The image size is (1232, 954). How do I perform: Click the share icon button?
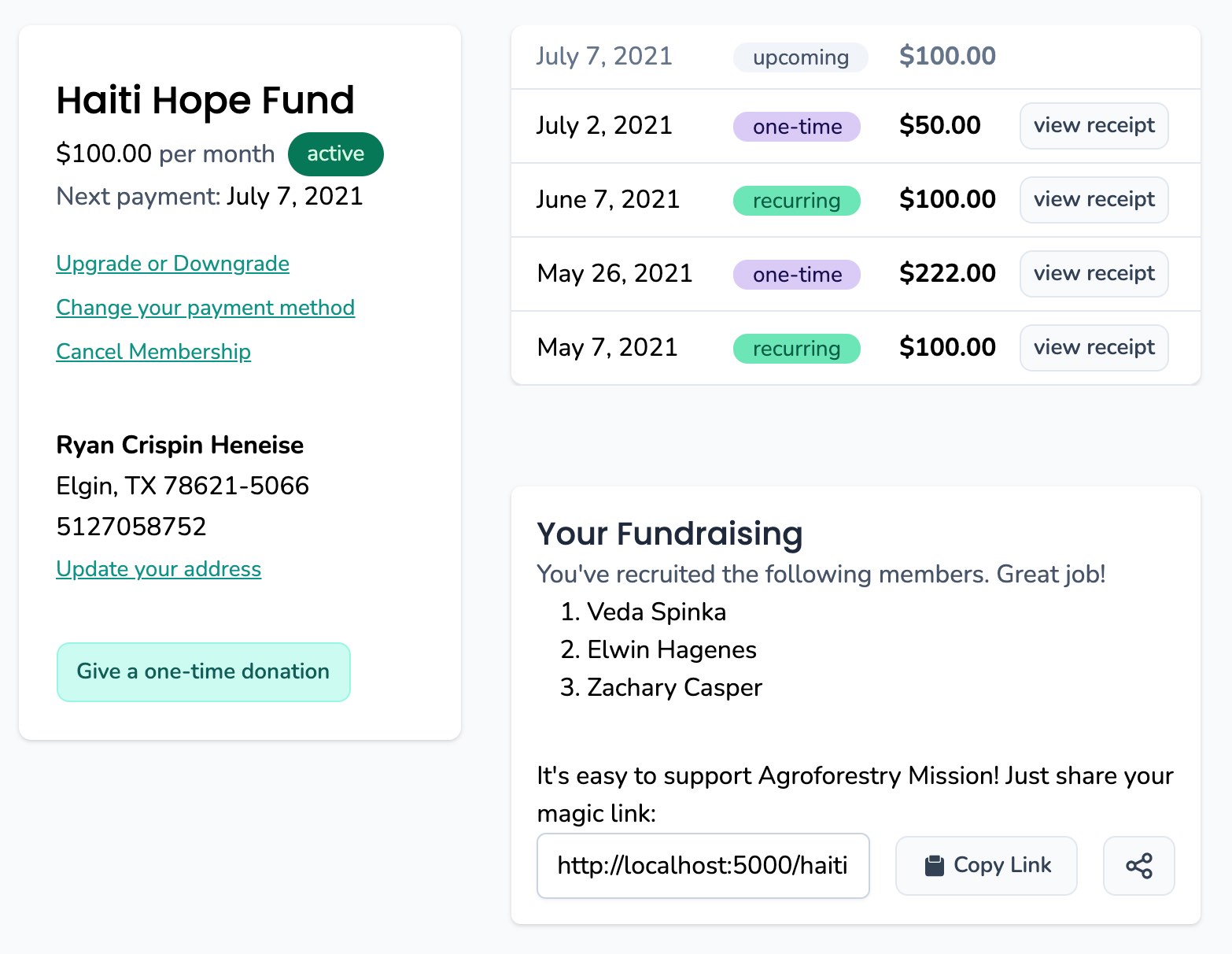(1138, 866)
